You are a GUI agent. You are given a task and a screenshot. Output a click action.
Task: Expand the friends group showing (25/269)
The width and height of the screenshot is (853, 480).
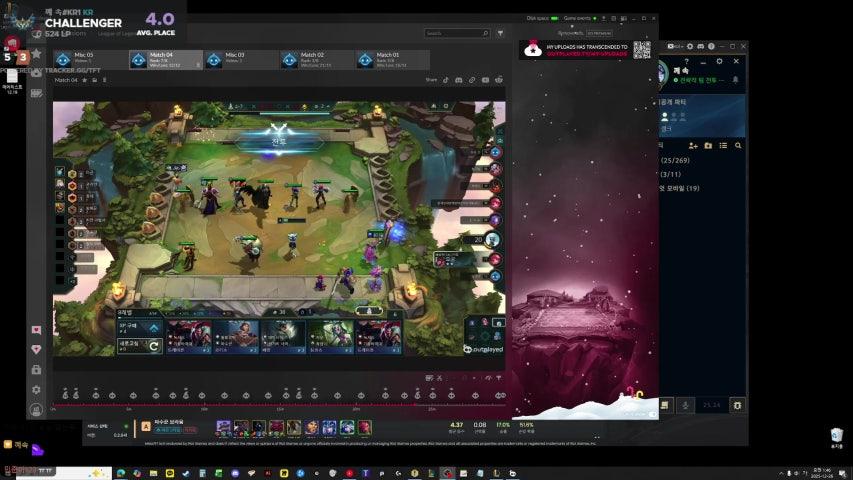coord(675,161)
